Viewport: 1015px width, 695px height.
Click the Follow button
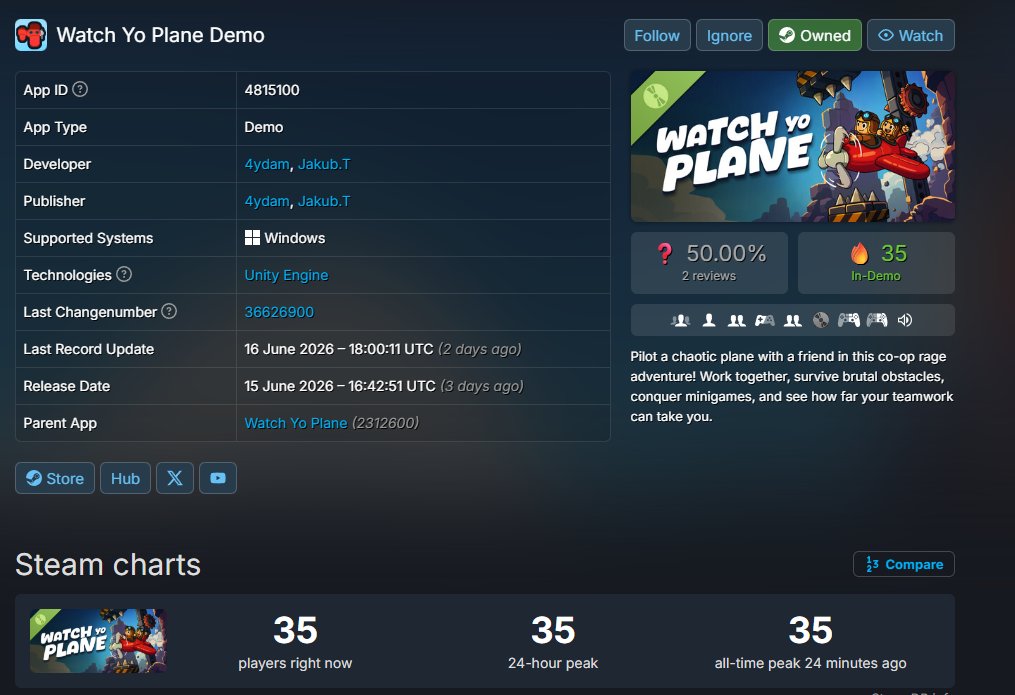(x=657, y=36)
